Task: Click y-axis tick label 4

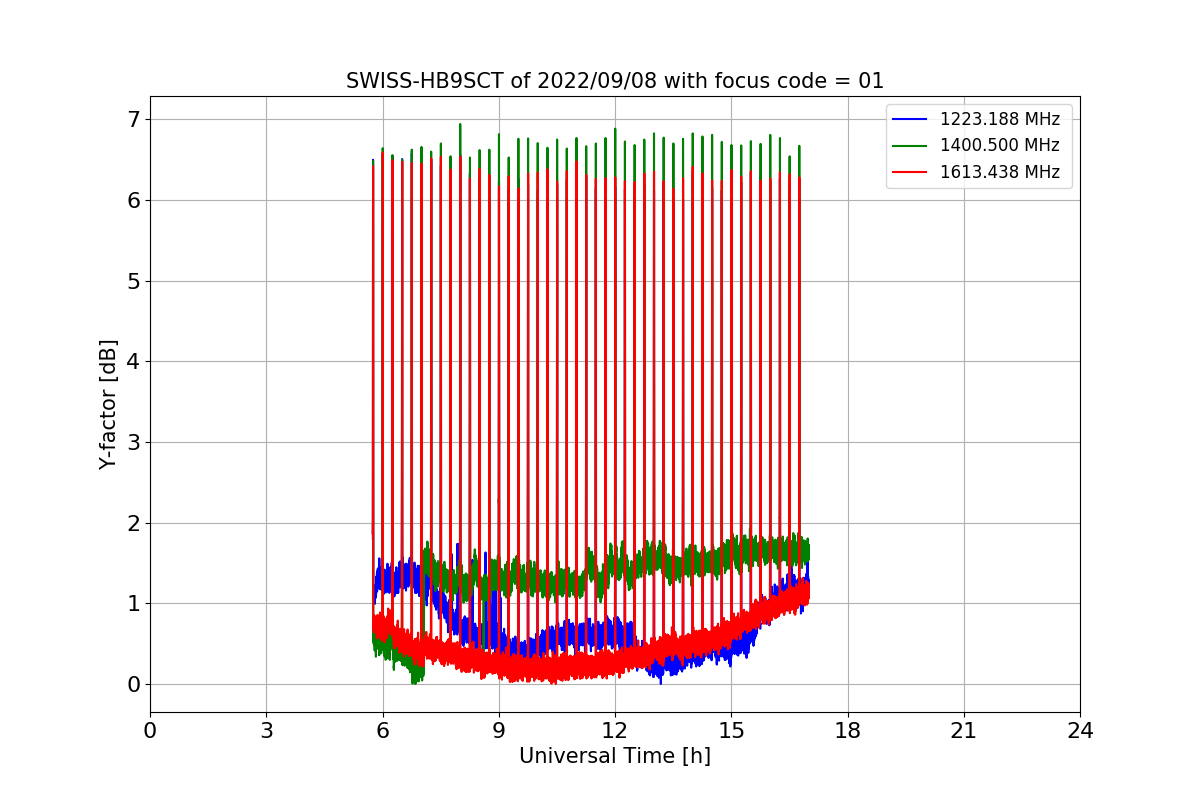Action: [134, 362]
